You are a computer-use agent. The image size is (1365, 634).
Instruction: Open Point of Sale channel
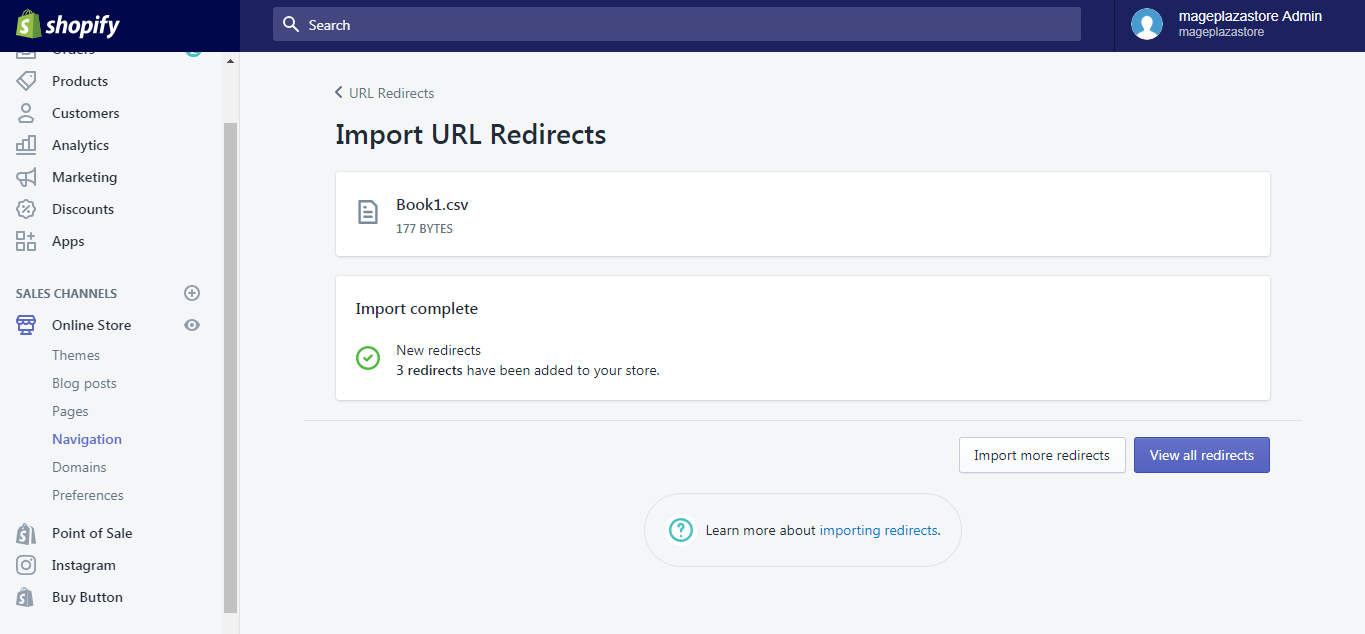coord(92,533)
